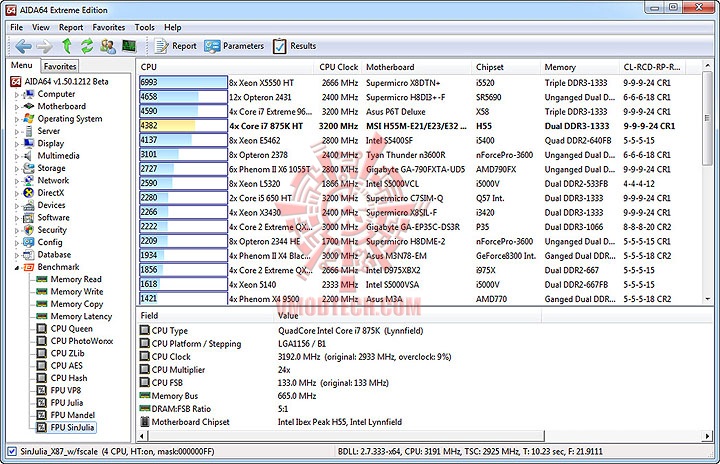Screen dimensions: 720x464
Task: Open the Report toolbar button
Action: [x=176, y=46]
